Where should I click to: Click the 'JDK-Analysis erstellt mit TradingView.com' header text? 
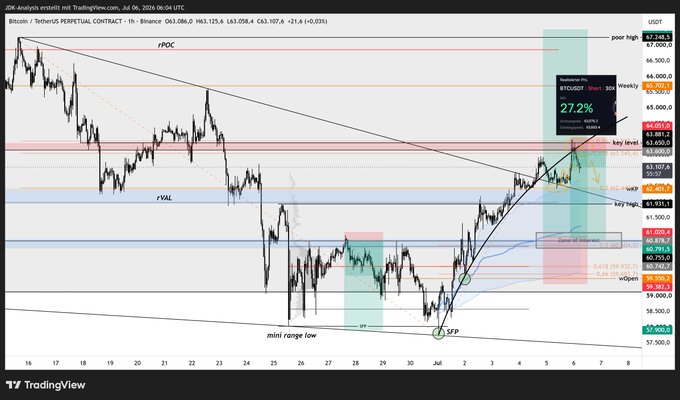click(x=61, y=8)
